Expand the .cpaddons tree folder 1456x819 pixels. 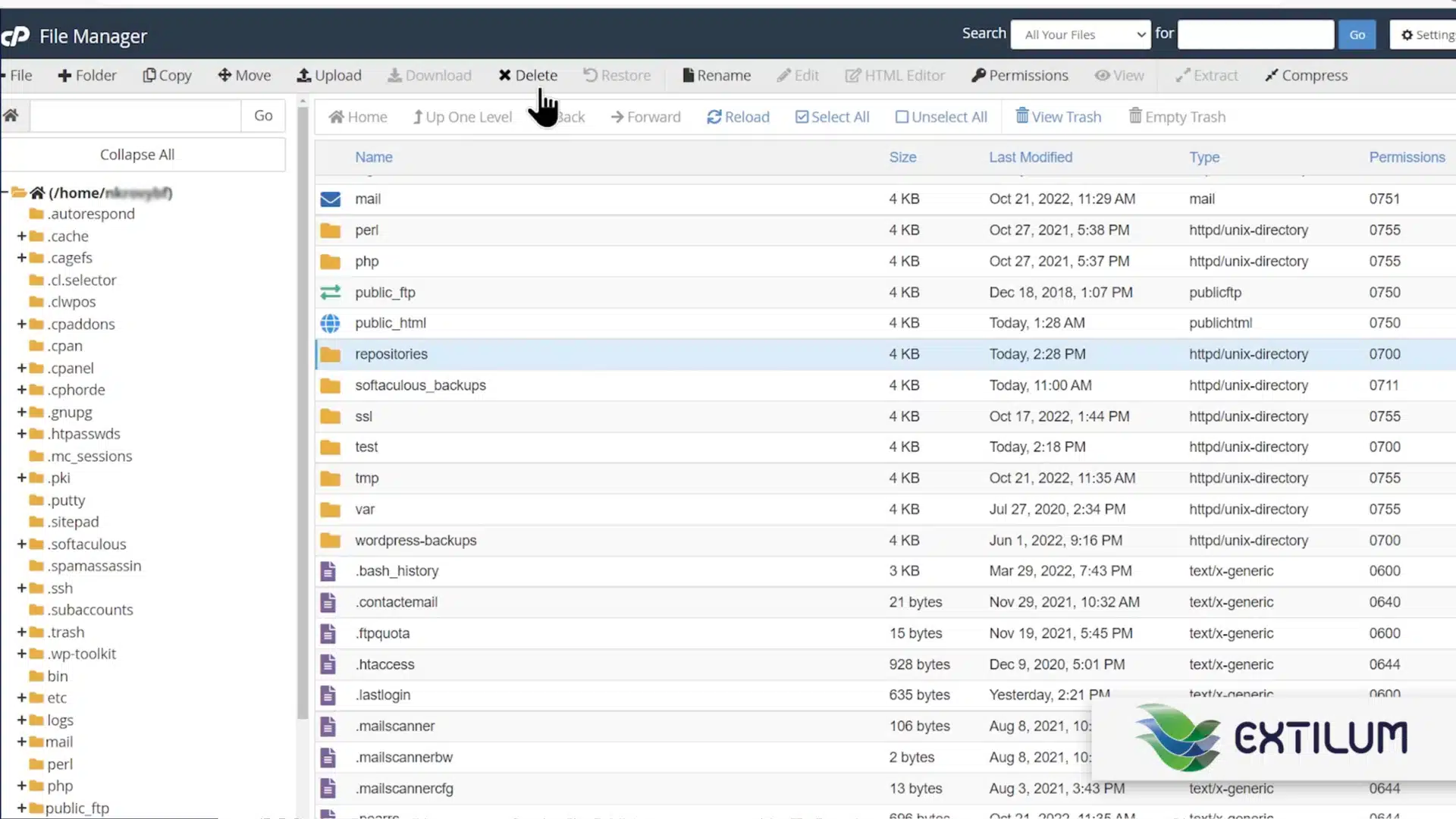(x=21, y=324)
